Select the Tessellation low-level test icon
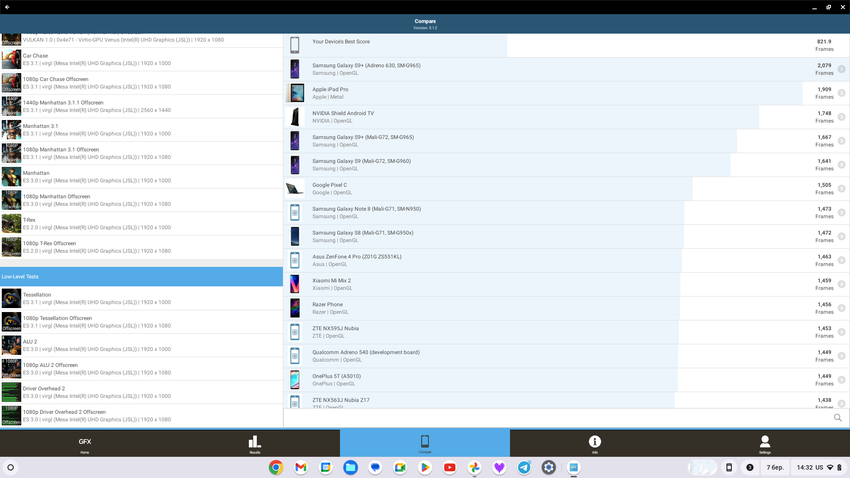This screenshot has height=478, width=850. point(11,299)
